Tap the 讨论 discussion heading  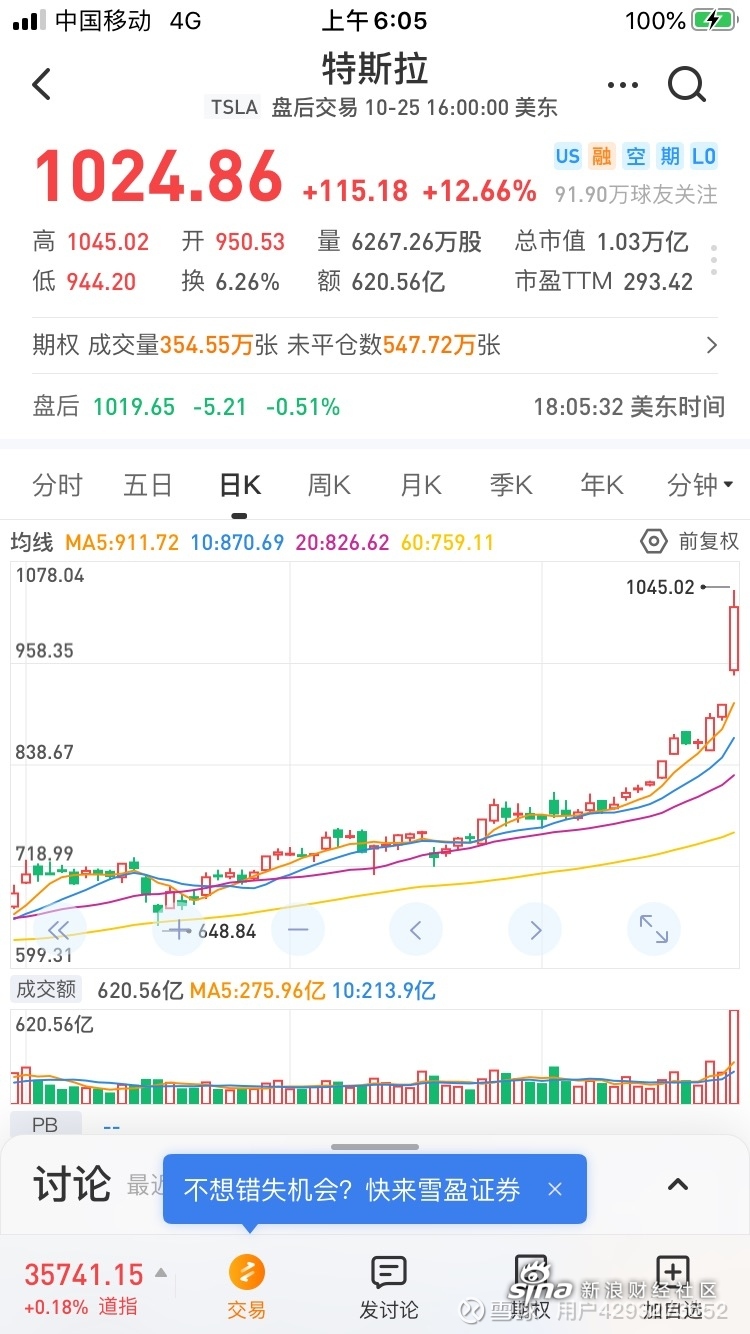click(72, 1185)
